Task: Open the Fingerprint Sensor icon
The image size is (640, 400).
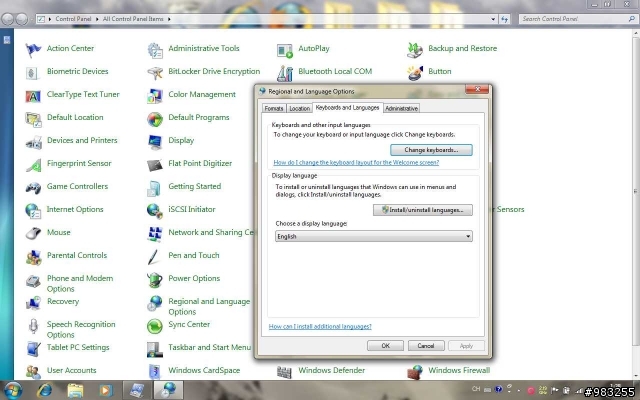Action: click(33, 165)
